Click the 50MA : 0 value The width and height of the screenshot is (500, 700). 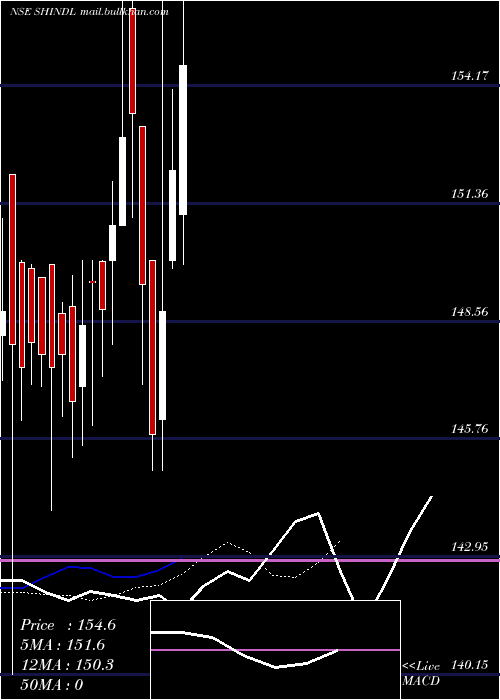(x=52, y=685)
